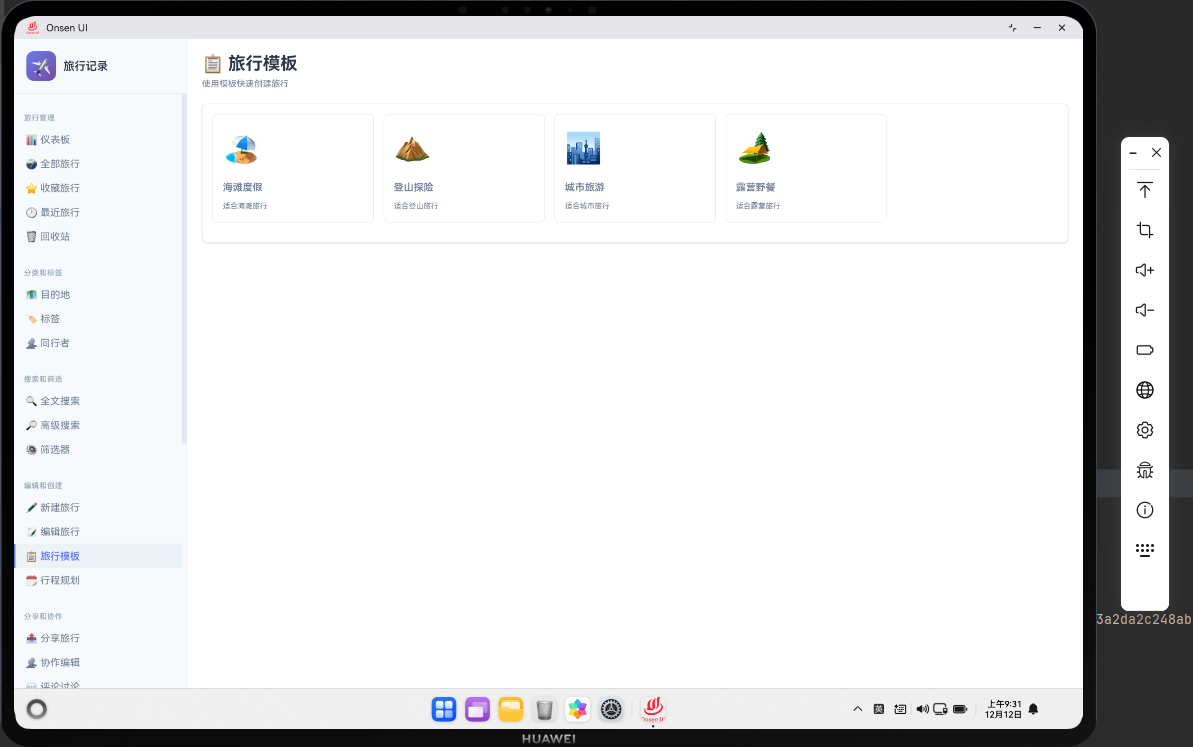Select 筛选器 filter item
Viewport: 1193px width, 747px height.
tap(98, 450)
